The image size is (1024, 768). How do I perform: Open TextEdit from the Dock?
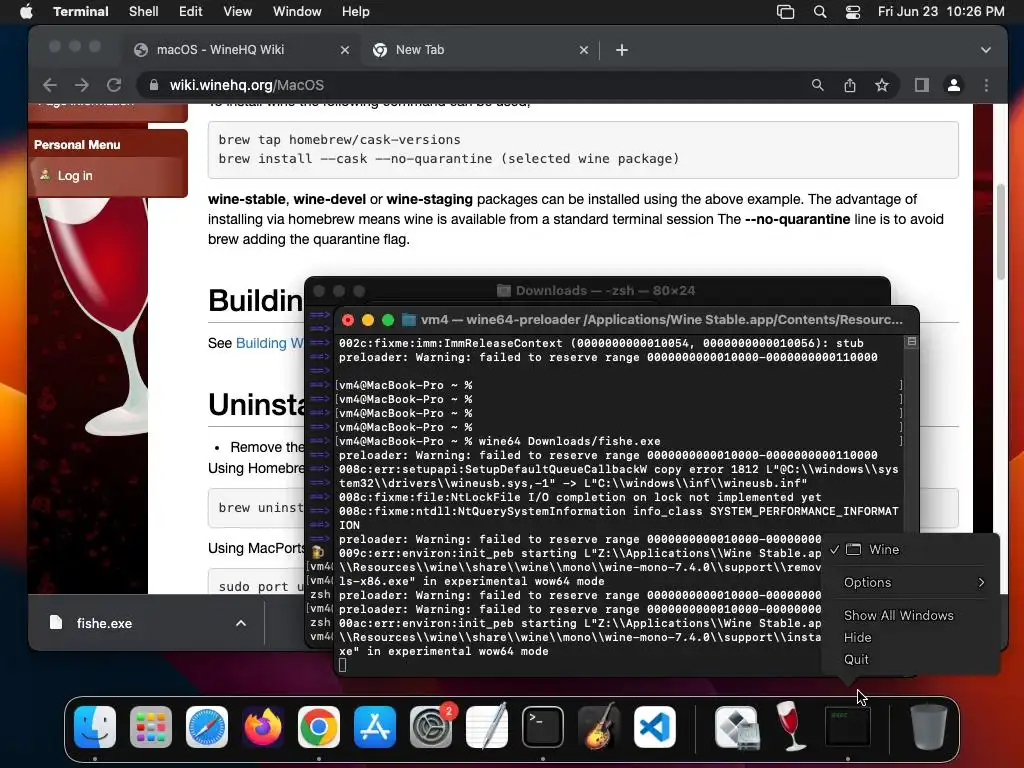[x=487, y=727]
